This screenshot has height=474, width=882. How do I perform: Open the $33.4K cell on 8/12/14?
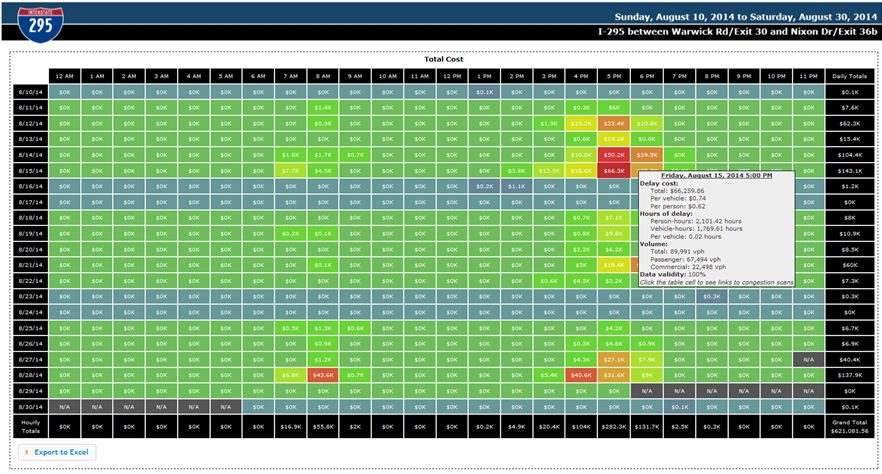tap(613, 124)
